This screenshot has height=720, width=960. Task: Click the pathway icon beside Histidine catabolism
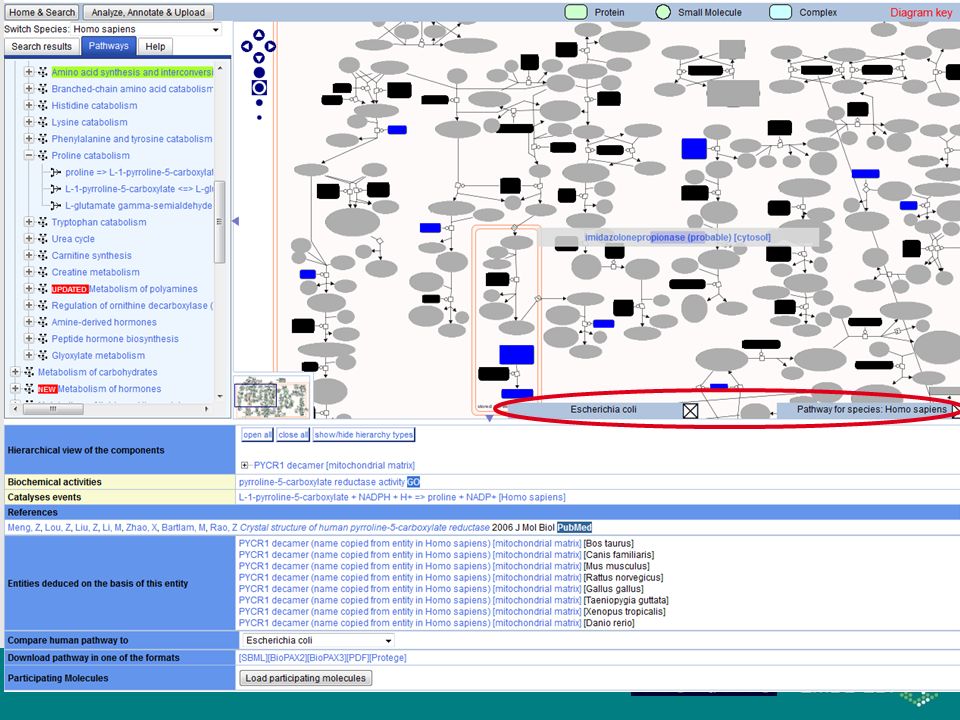(x=43, y=105)
